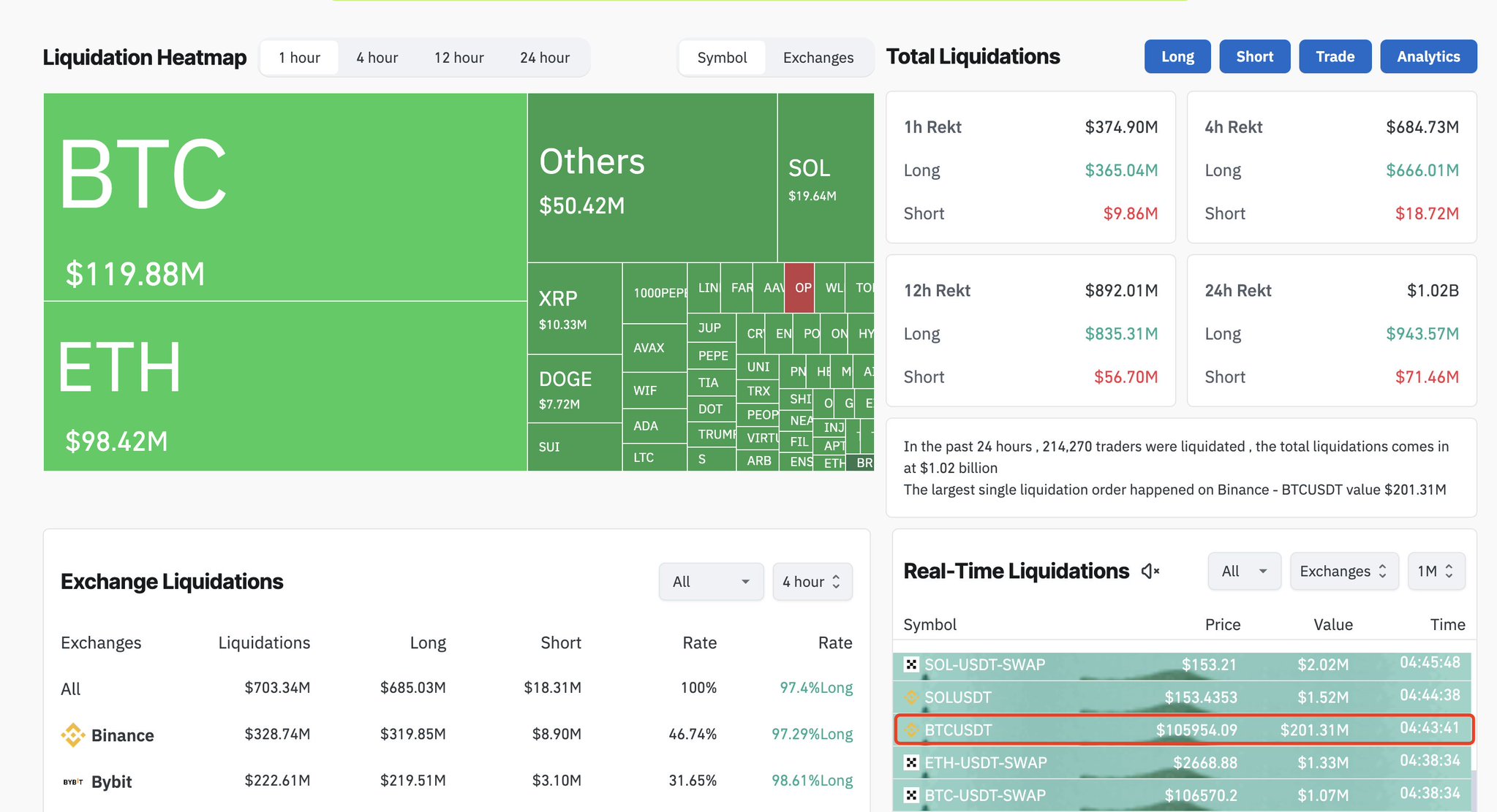Click the TIA heatmap tile
1497x812 pixels.
(x=712, y=383)
